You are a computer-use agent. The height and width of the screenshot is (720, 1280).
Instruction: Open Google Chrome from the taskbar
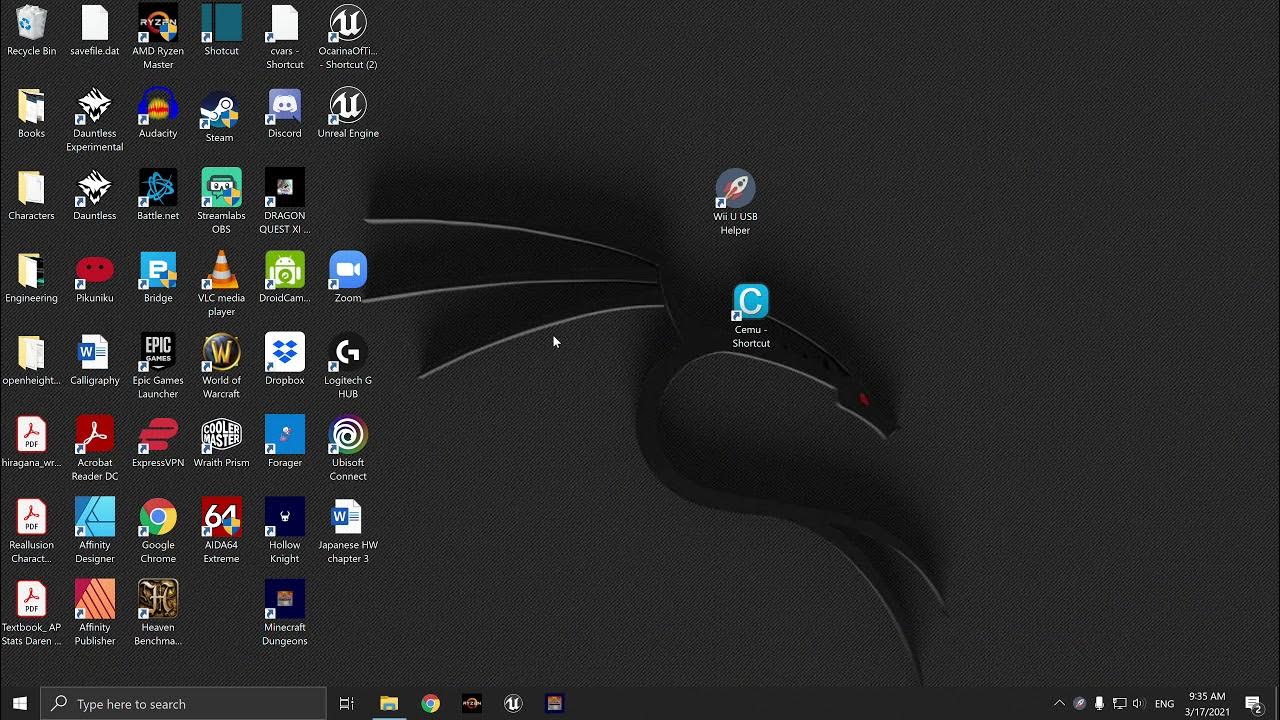[x=430, y=704]
